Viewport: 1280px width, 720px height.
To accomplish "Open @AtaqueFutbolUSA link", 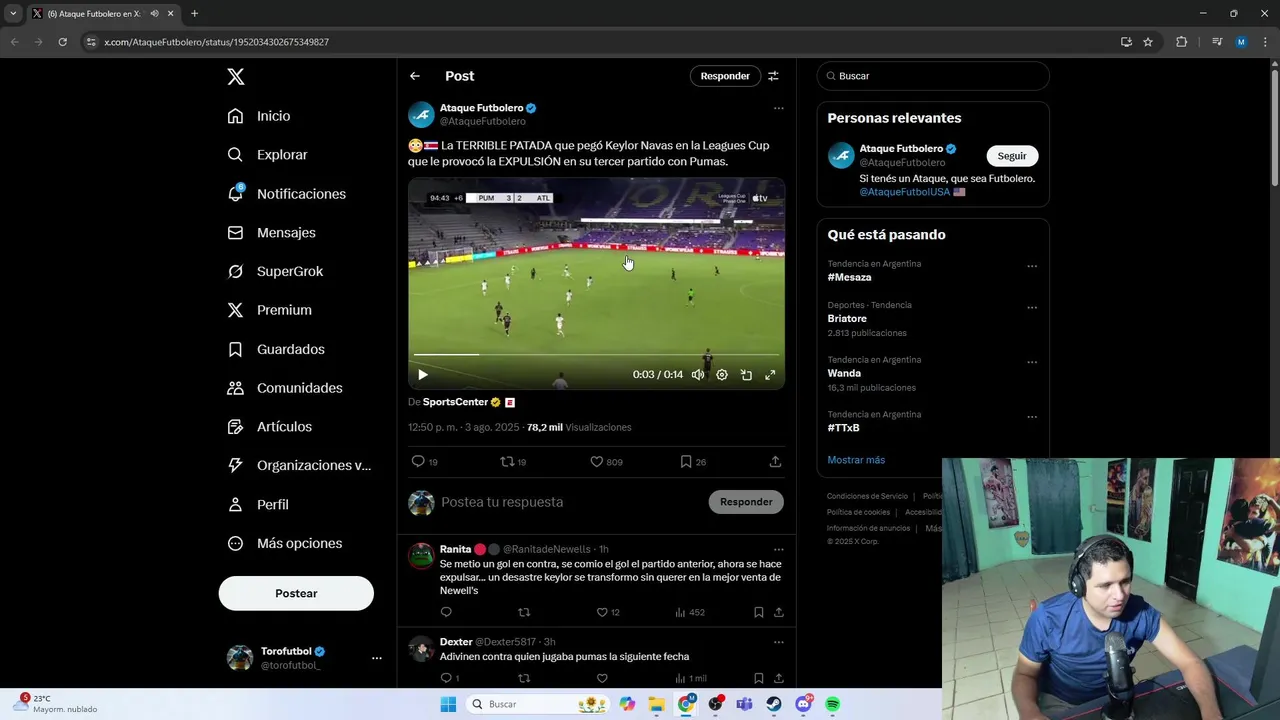I will tap(904, 192).
